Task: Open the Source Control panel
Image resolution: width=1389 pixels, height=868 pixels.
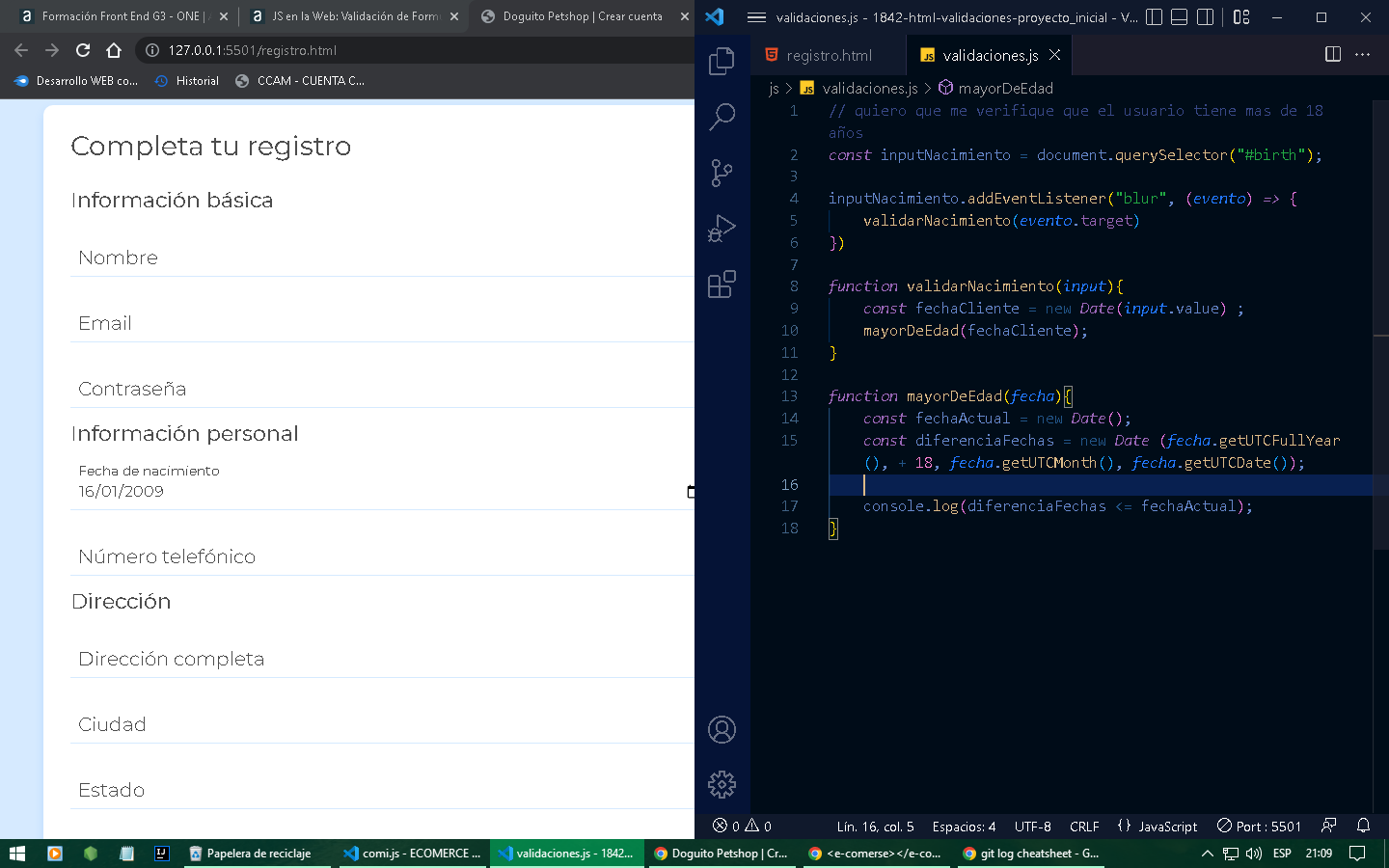Action: point(722,173)
